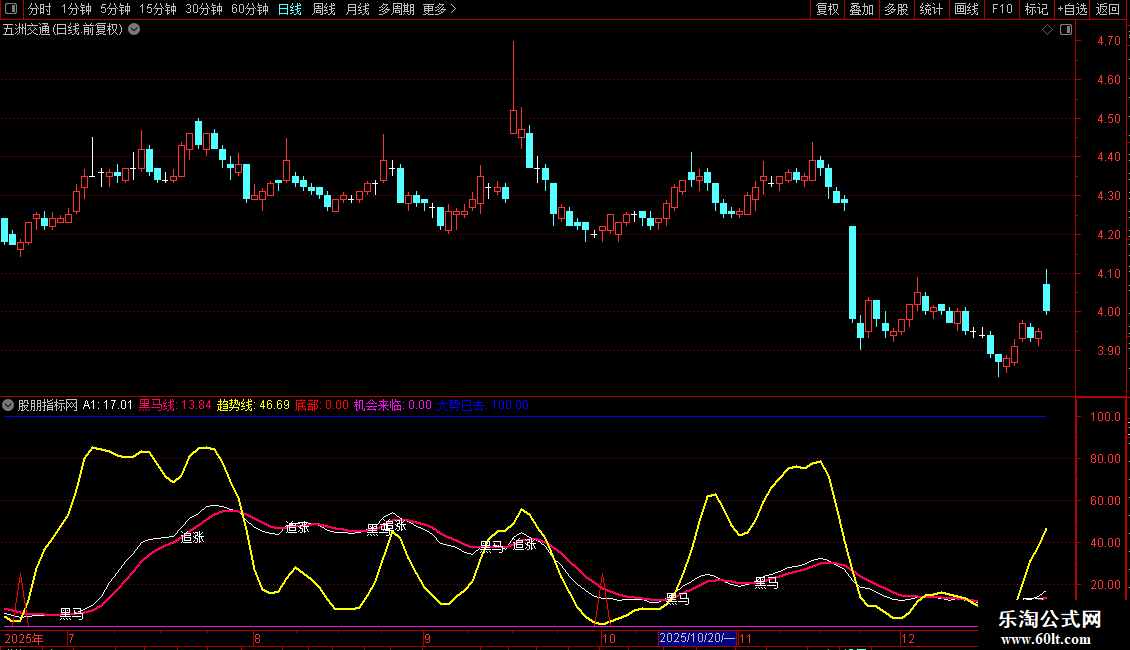The height and width of the screenshot is (650, 1130).
Task: Open the 统计 statistics tool
Action: pyautogui.click(x=931, y=9)
